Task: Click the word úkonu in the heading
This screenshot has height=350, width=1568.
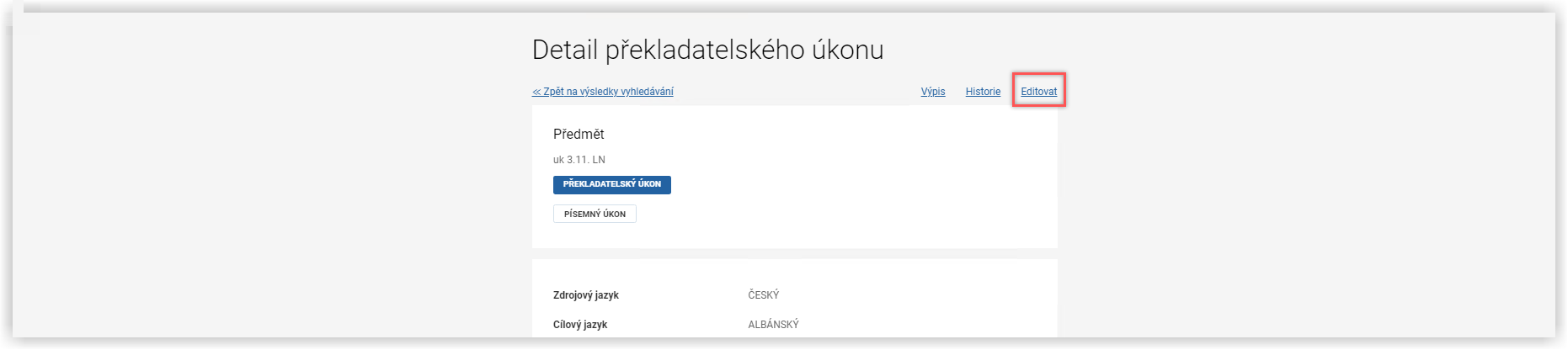Action: tap(848, 50)
